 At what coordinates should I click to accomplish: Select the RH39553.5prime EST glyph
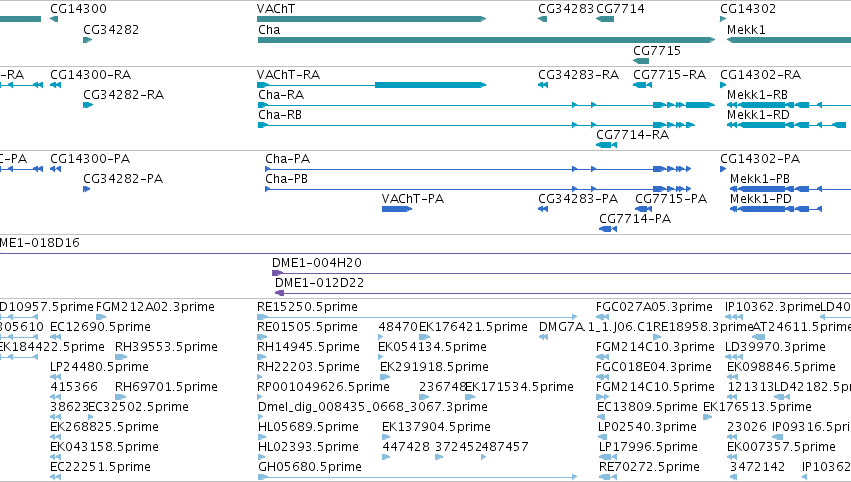click(121, 357)
